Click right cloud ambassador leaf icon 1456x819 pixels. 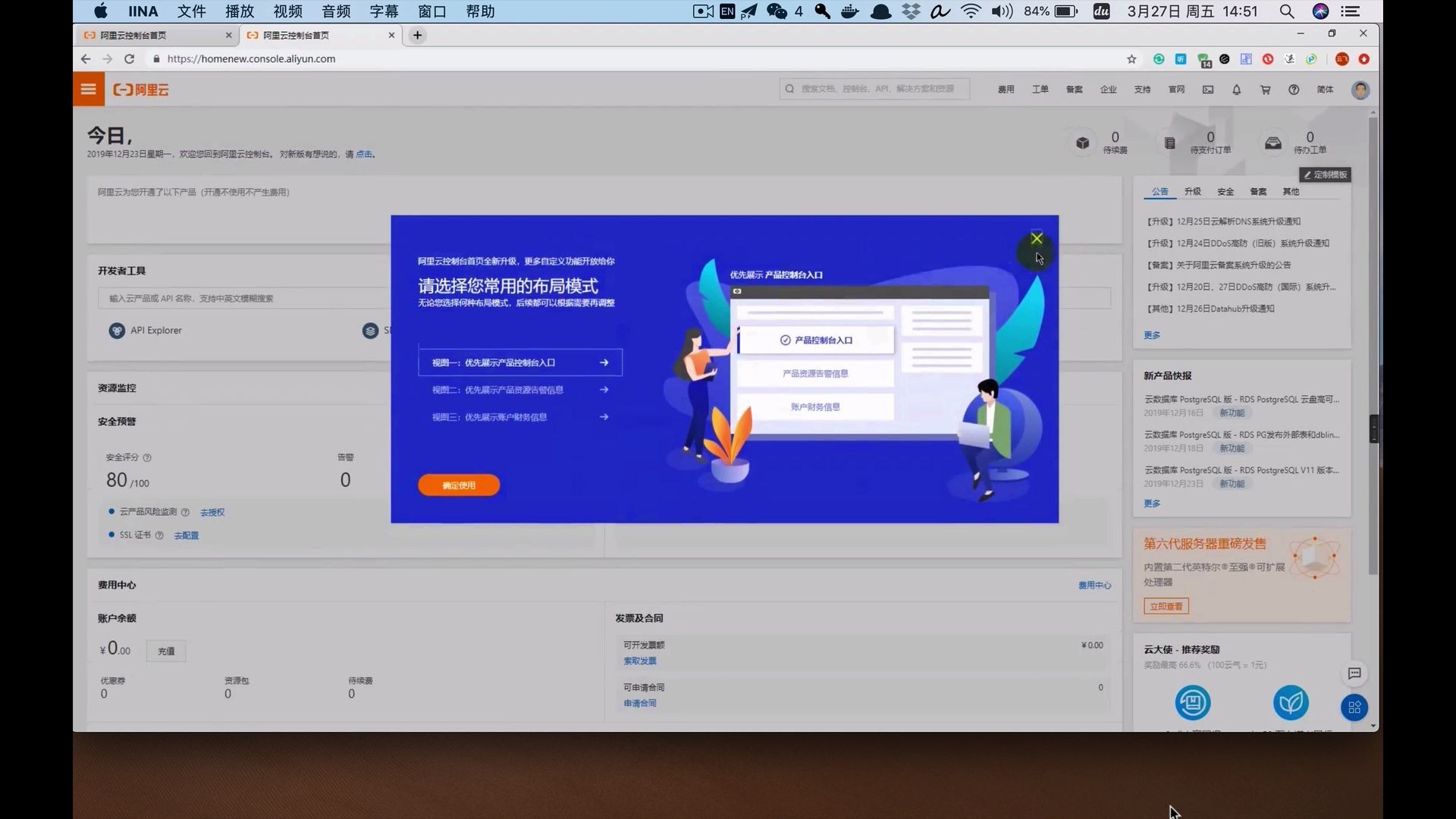pos(1291,702)
